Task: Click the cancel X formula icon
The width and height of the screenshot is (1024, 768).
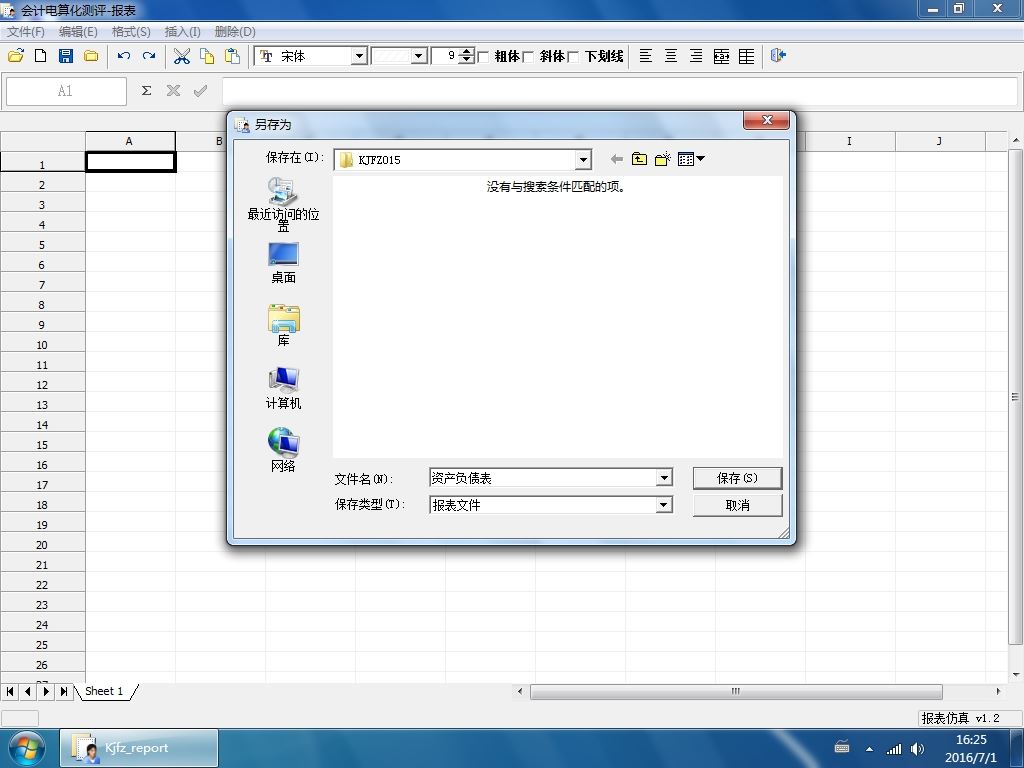Action: [173, 91]
